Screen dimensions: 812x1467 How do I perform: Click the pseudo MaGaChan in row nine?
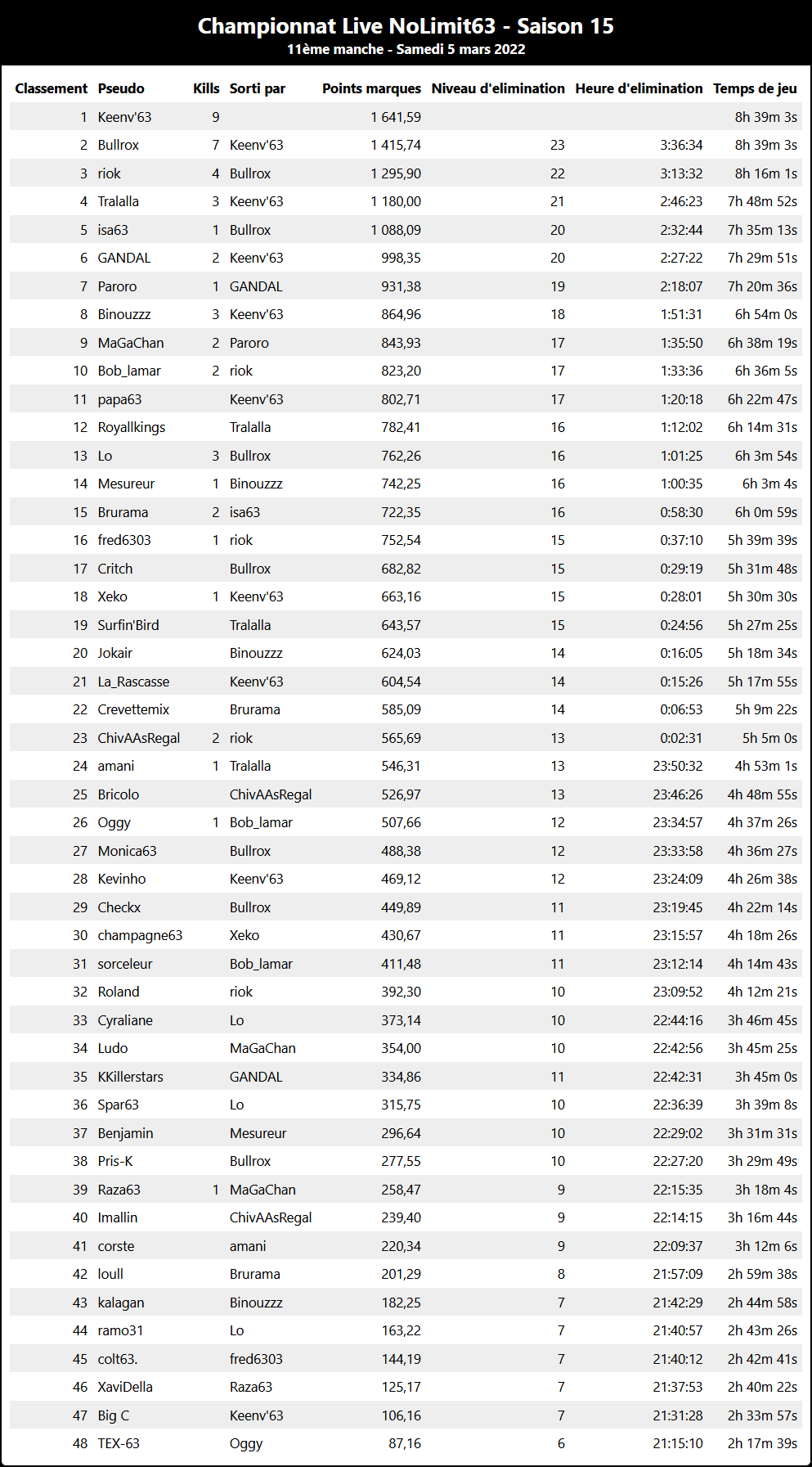[131, 343]
